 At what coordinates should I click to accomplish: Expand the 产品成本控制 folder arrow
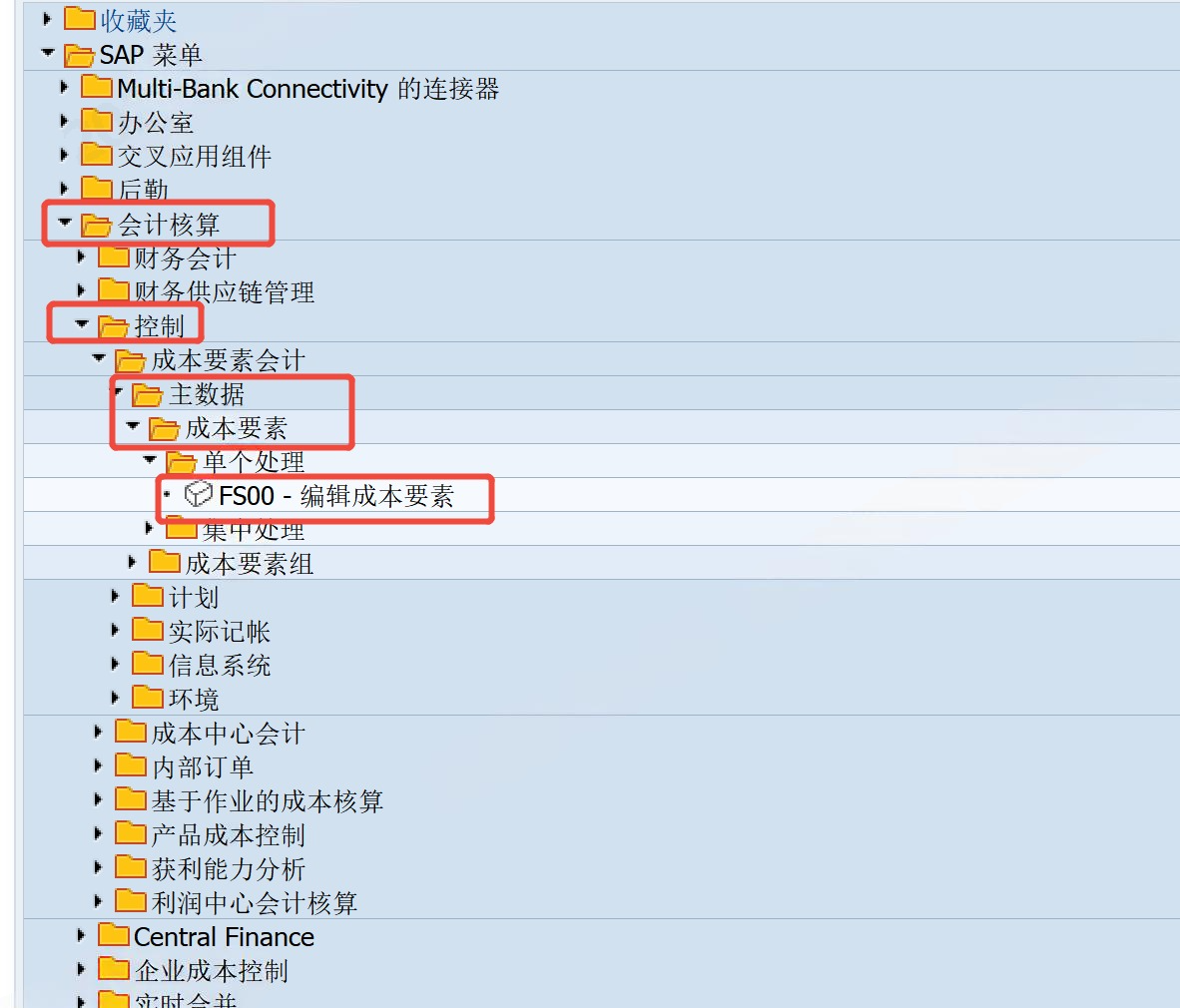98,833
